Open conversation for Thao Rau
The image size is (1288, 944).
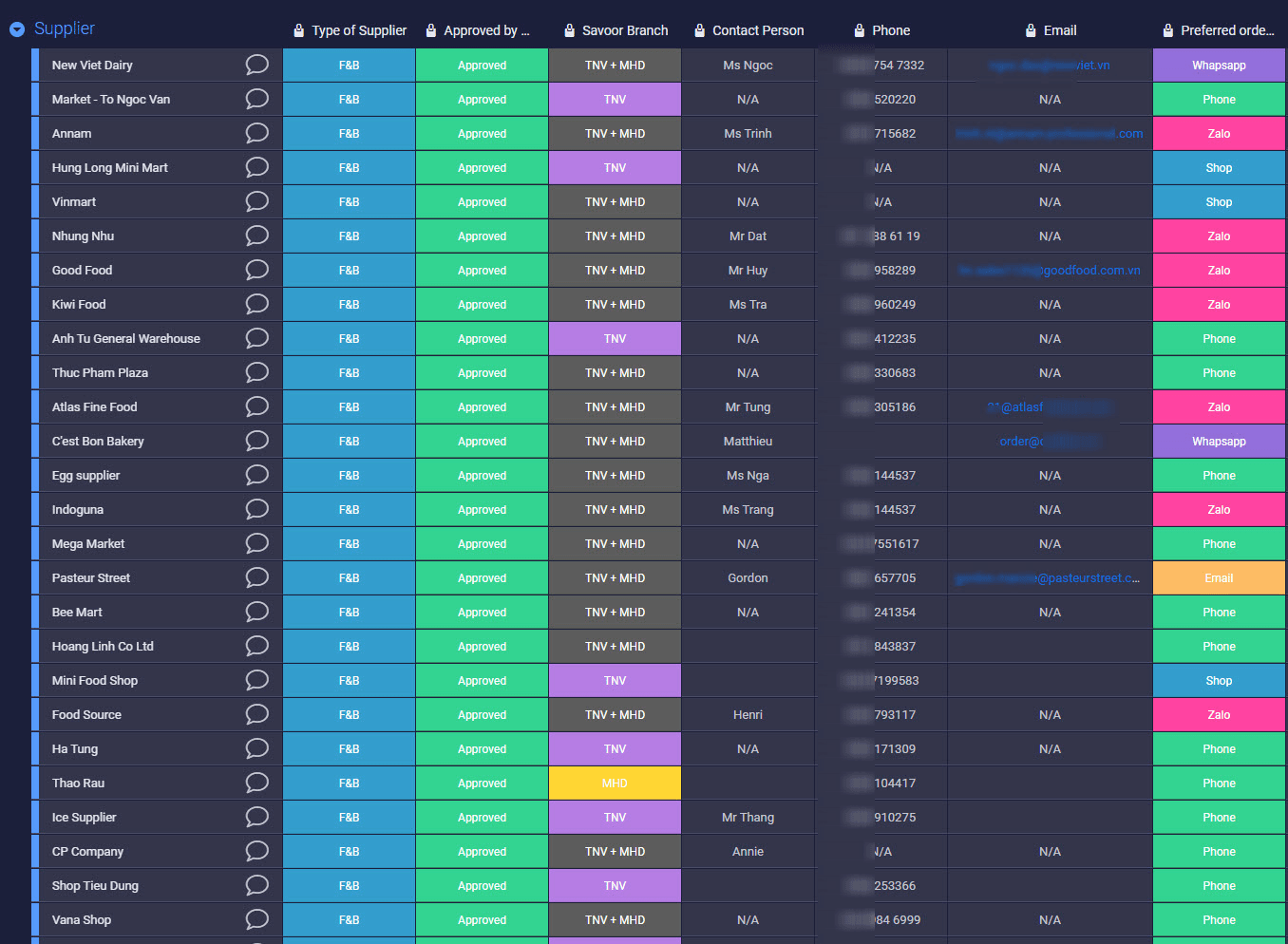coord(257,783)
